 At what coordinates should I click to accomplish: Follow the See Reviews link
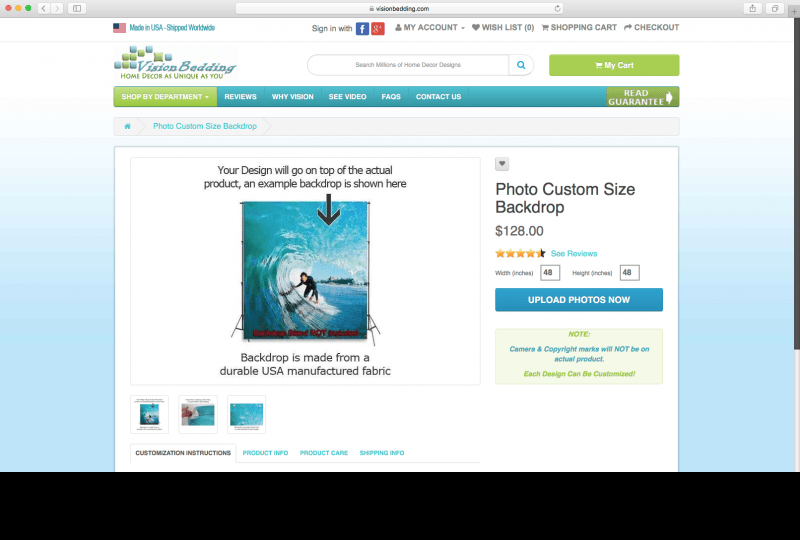point(573,254)
